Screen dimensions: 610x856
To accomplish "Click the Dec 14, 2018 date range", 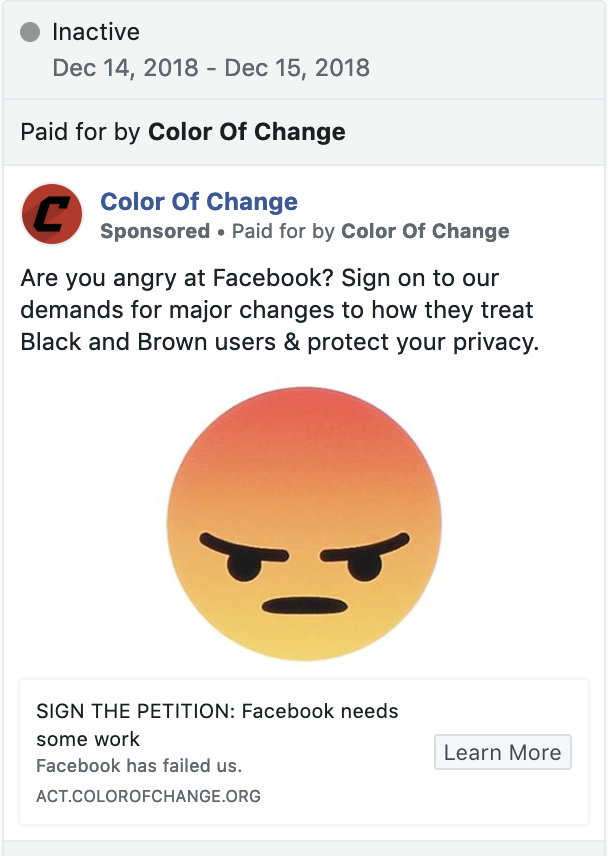I will click(211, 68).
